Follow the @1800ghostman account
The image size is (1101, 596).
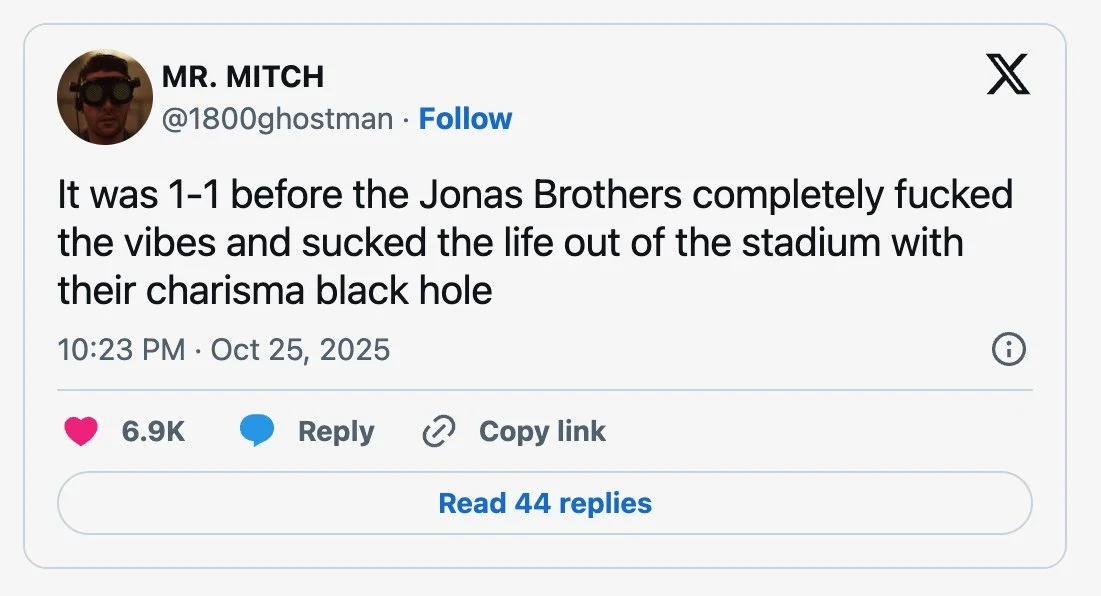(x=465, y=119)
